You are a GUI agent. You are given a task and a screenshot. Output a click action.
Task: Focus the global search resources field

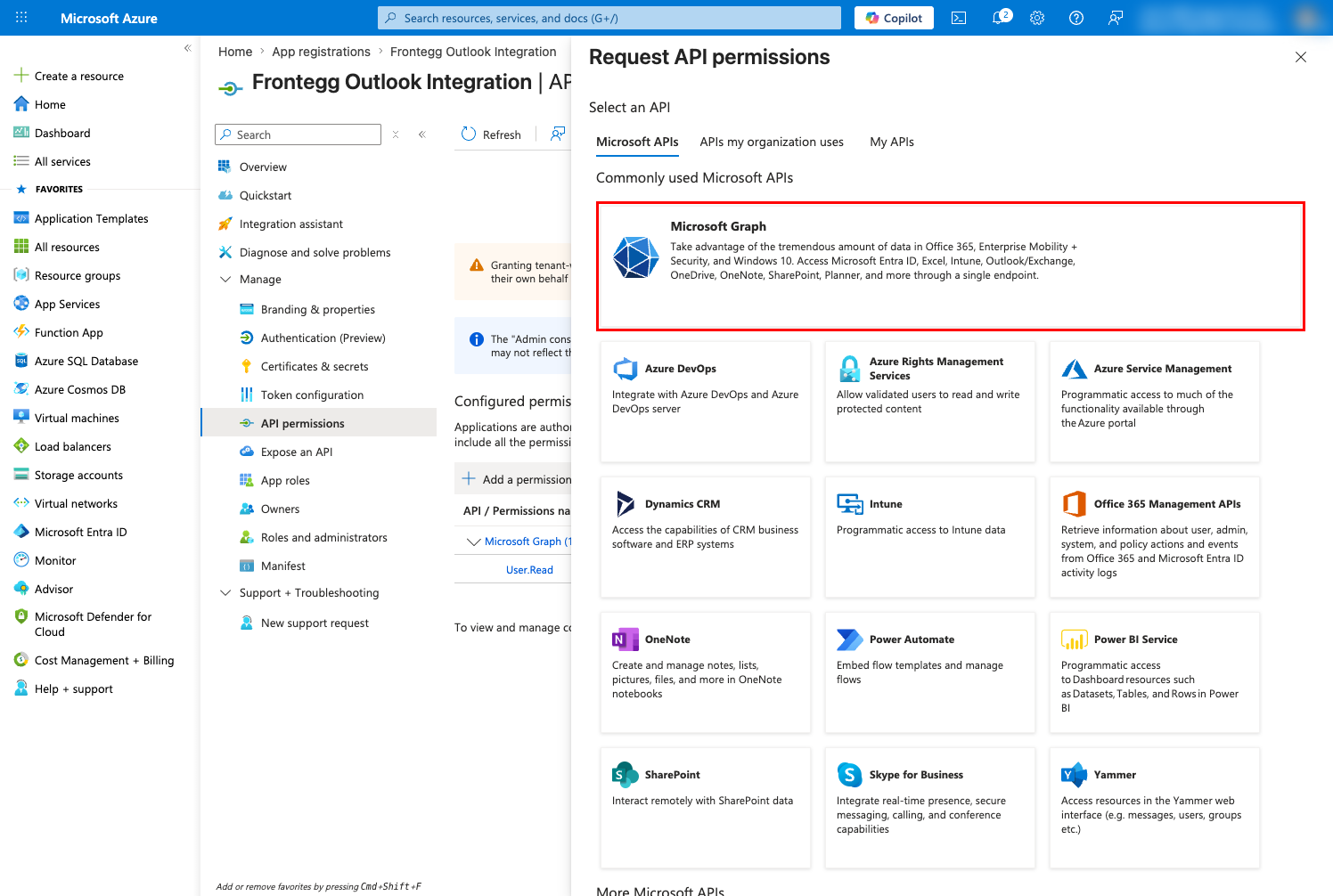[x=609, y=18]
